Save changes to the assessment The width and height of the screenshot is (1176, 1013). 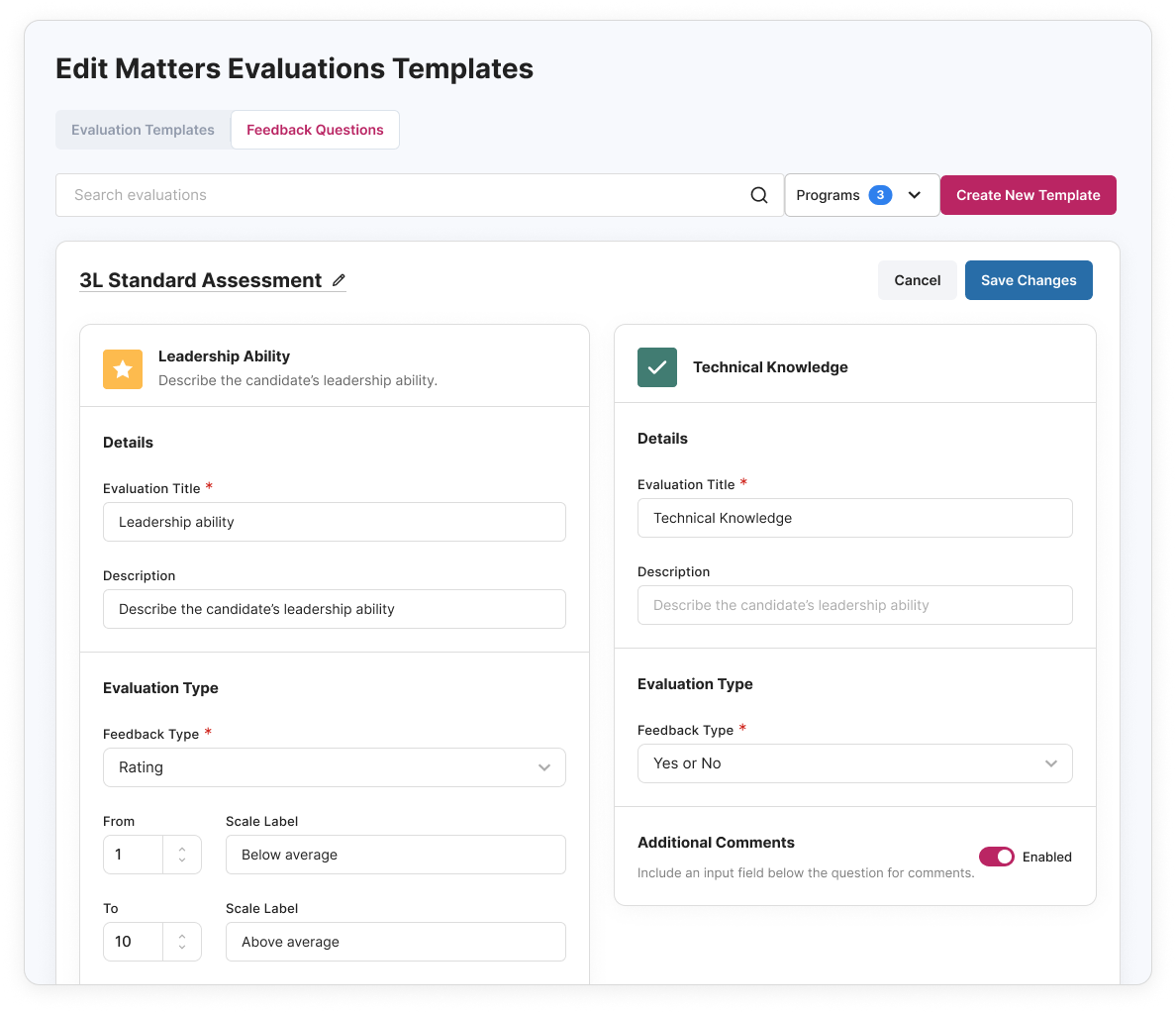[x=1029, y=280]
